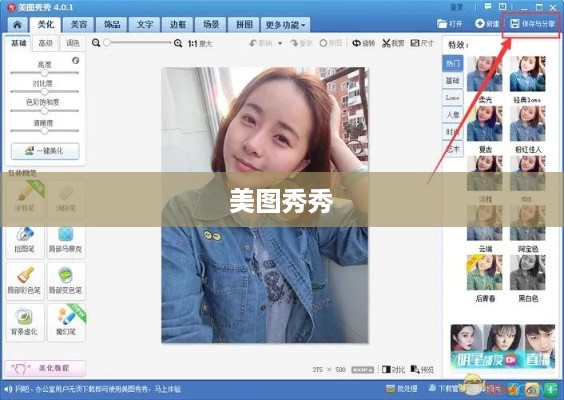Click the 新建 plus button
The image size is (564, 400).
click(x=487, y=24)
